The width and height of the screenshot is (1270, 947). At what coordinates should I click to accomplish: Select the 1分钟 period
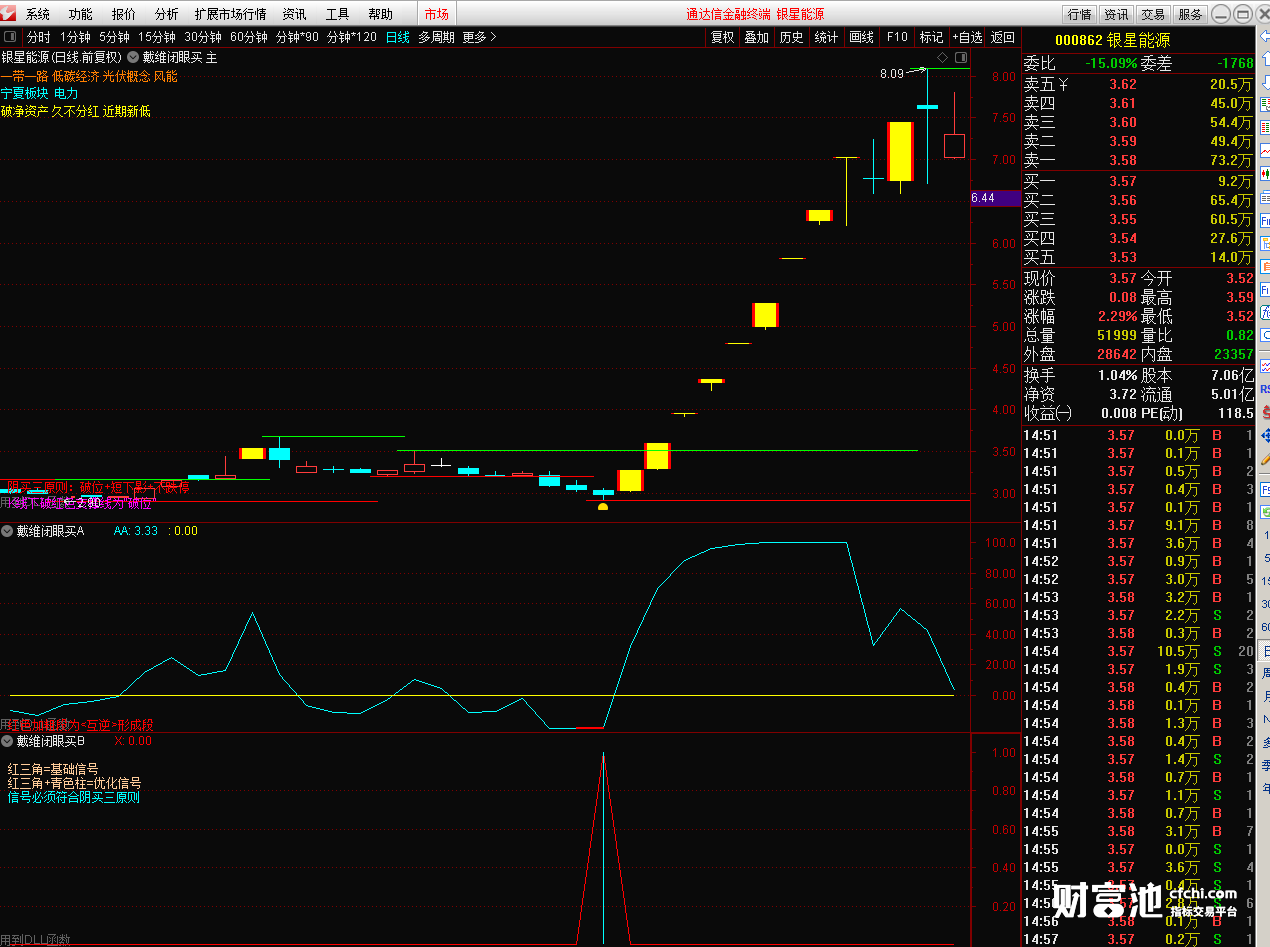coord(75,37)
